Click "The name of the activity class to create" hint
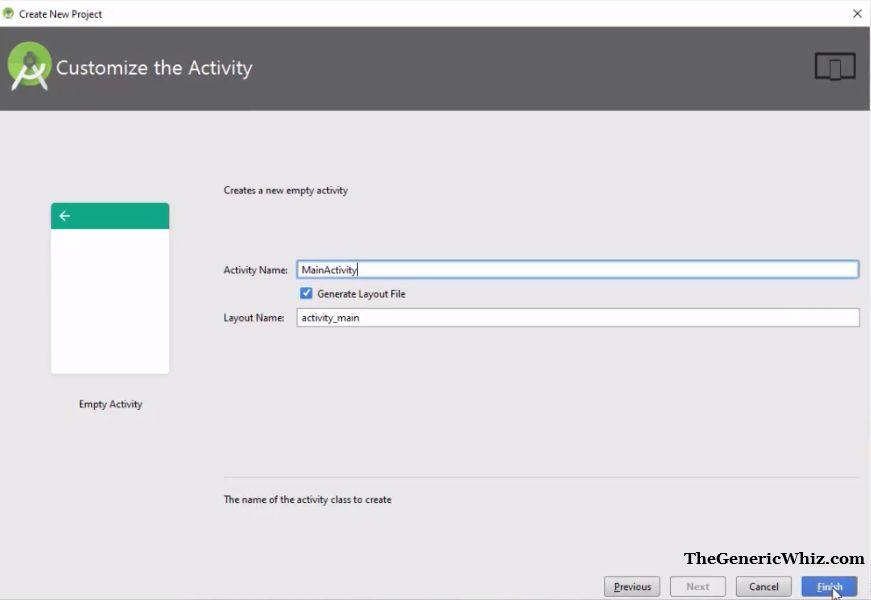The height and width of the screenshot is (600, 871). (x=307, y=499)
